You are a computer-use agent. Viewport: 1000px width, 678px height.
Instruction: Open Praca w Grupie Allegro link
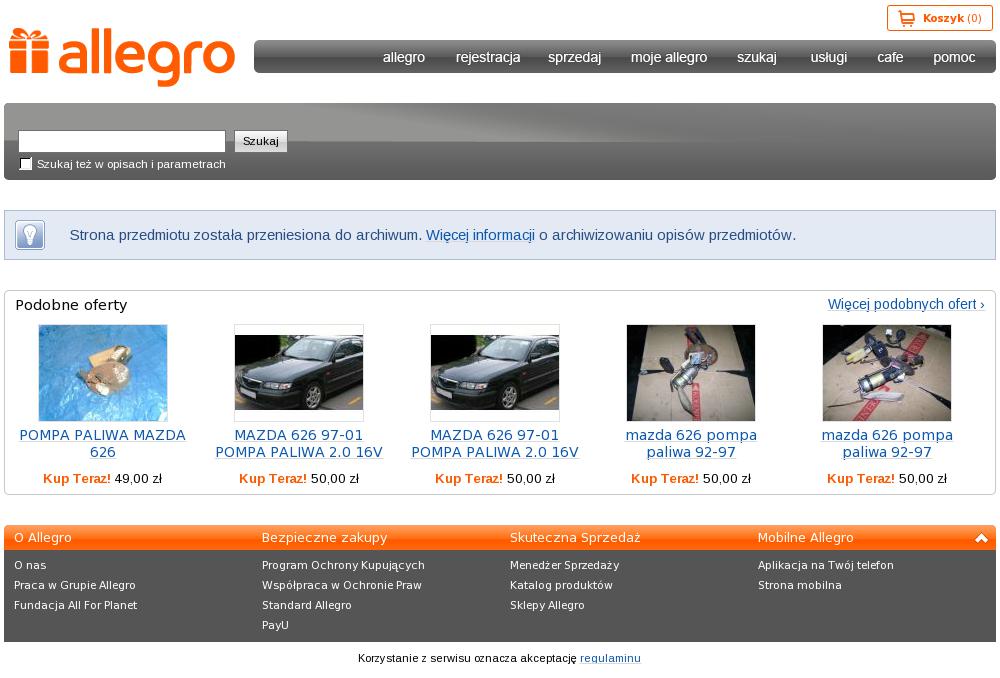tap(75, 586)
